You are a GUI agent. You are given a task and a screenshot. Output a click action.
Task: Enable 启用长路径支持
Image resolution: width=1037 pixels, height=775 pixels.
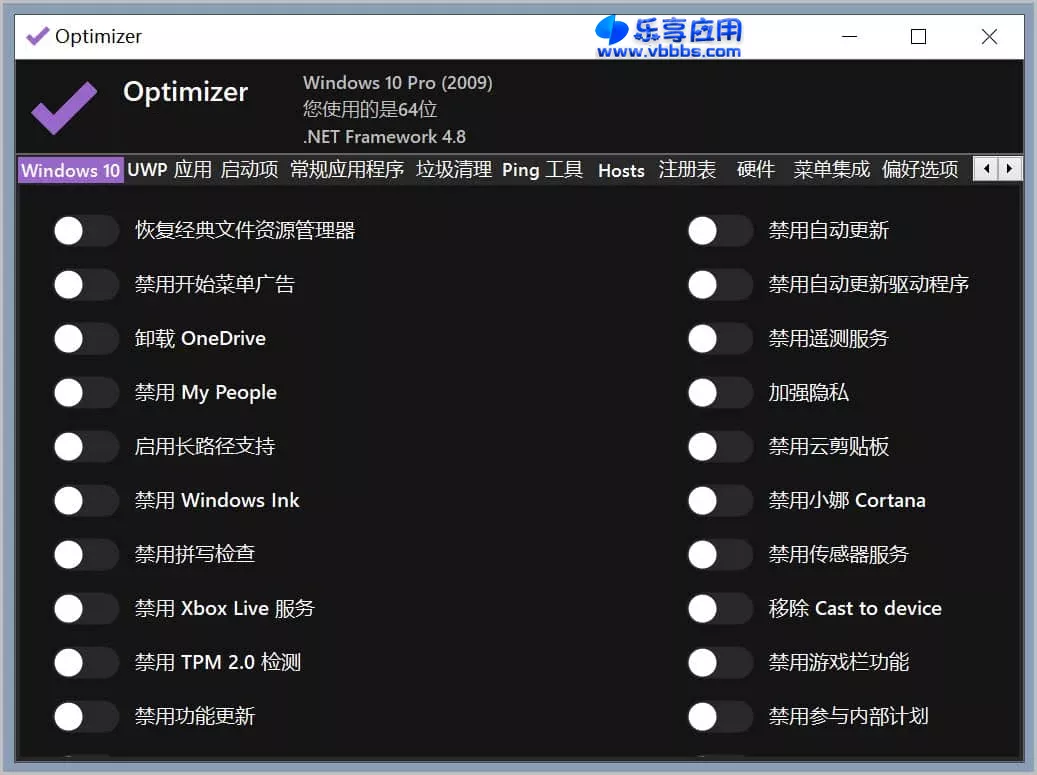coord(86,446)
